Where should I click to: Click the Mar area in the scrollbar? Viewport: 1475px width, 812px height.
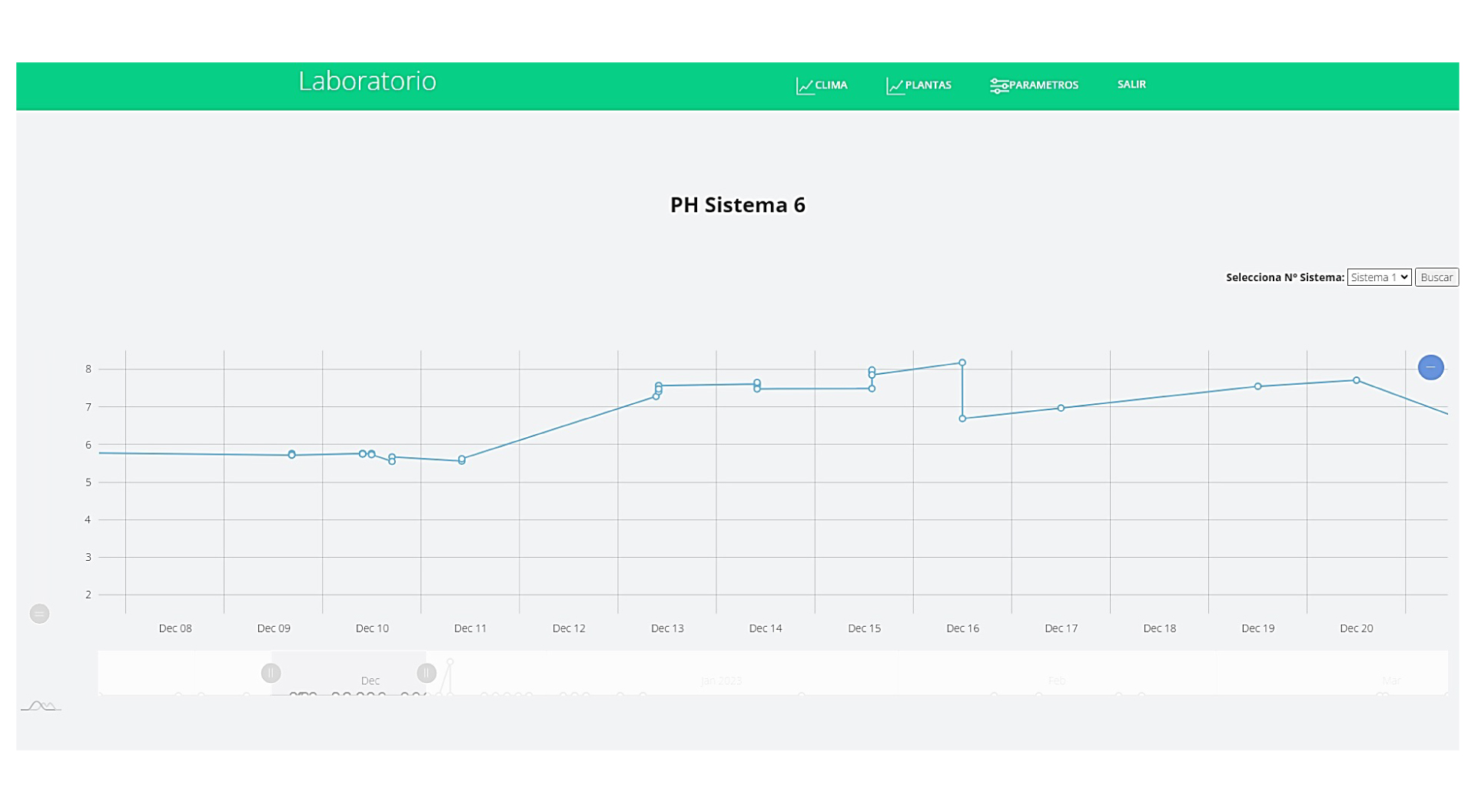[1391, 680]
